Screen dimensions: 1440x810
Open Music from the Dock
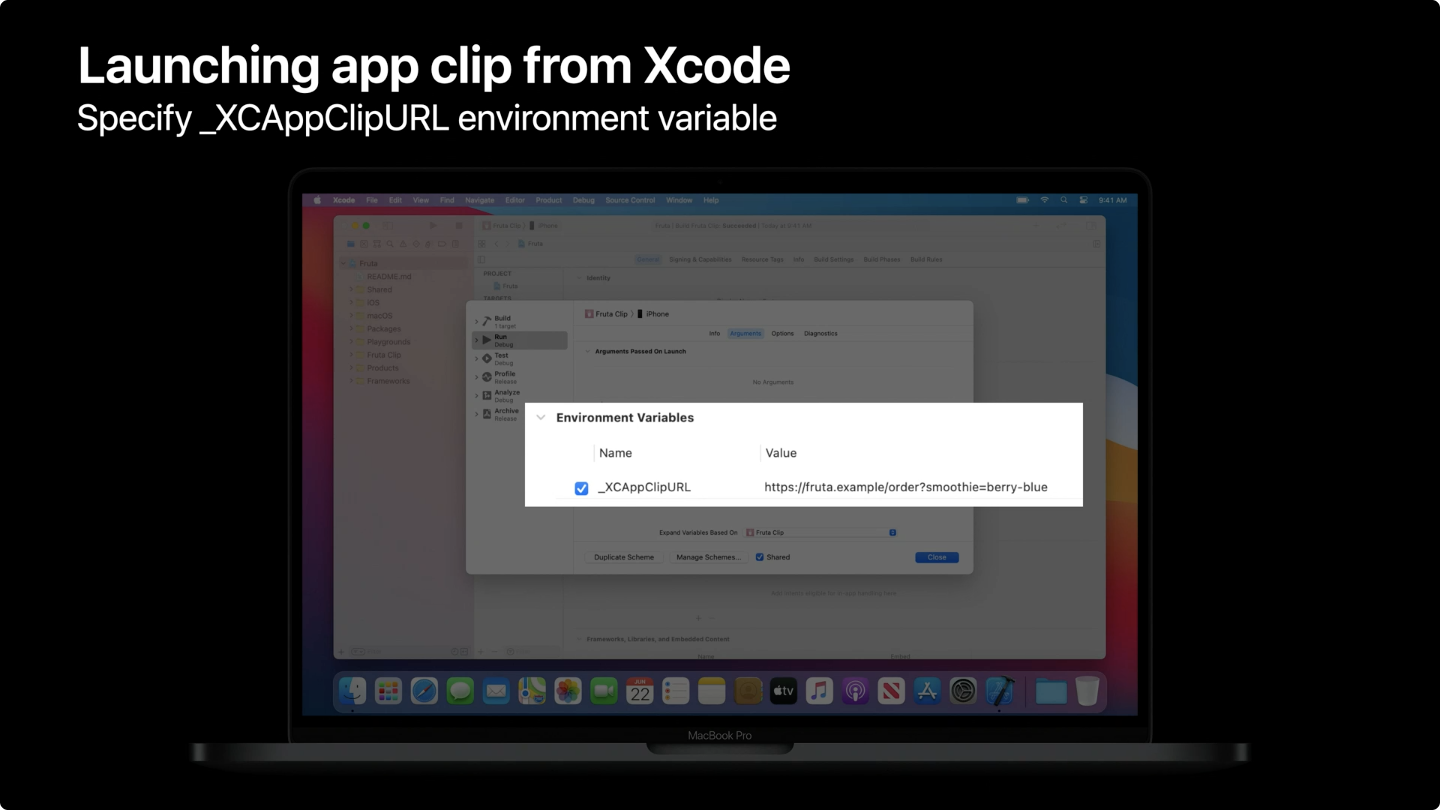click(819, 690)
